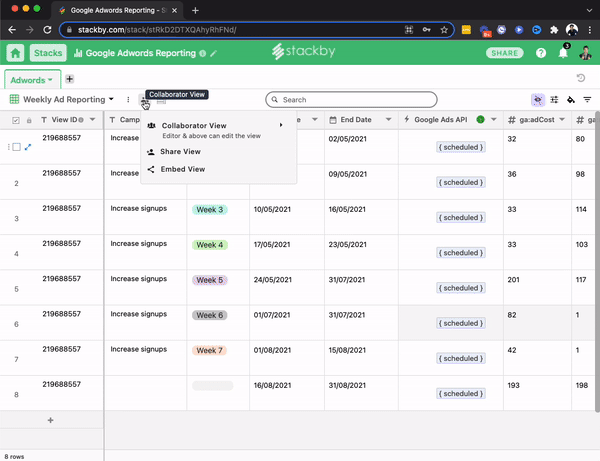Select the Week 4 tag

click(x=210, y=245)
